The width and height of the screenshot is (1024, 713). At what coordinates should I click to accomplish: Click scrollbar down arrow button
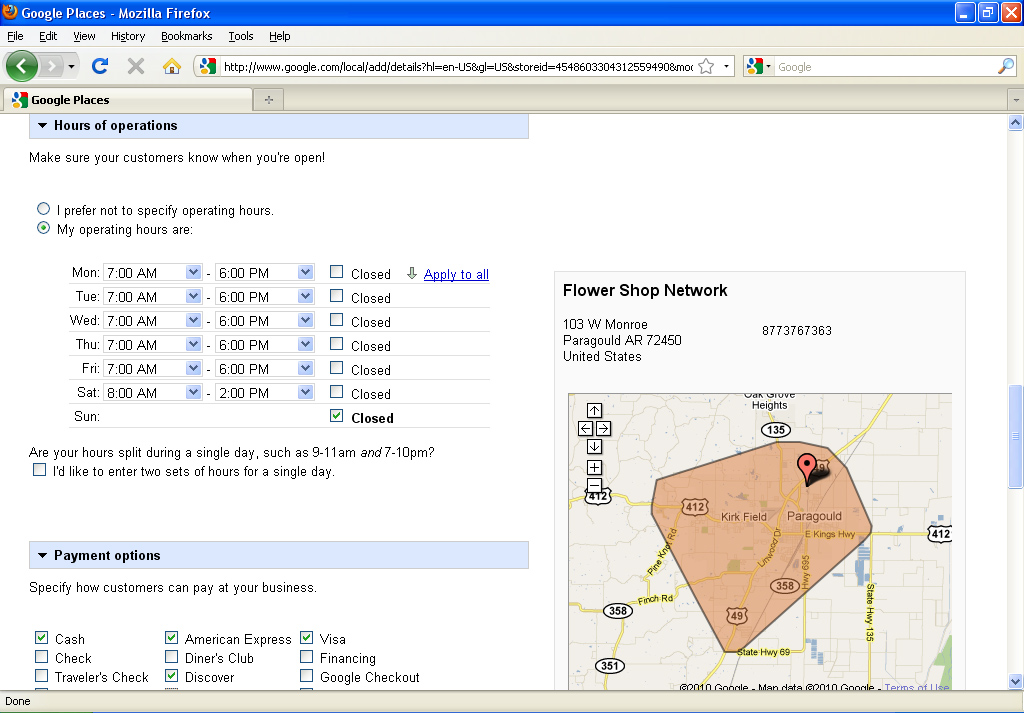click(x=1016, y=682)
